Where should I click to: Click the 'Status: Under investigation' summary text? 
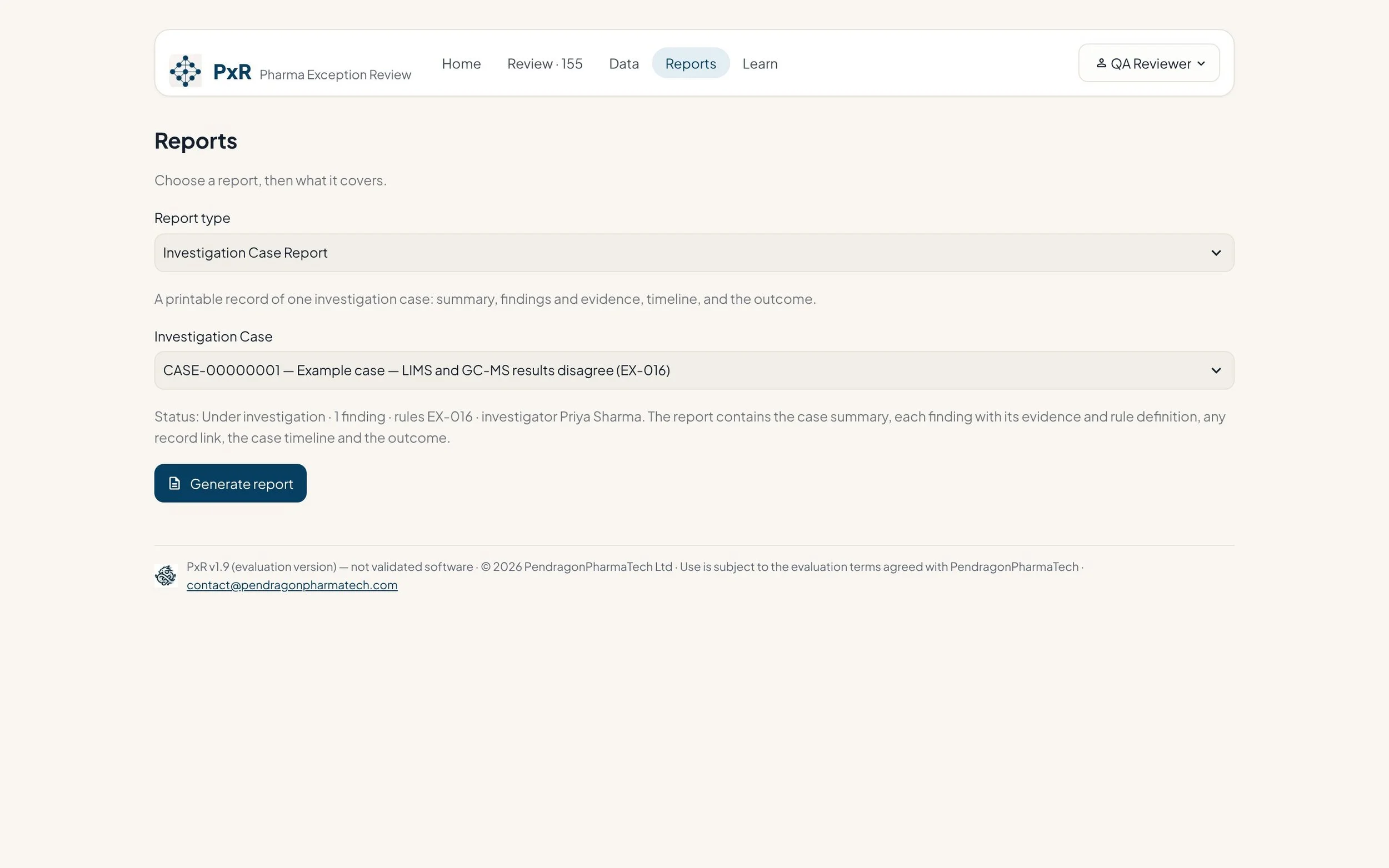[689, 427]
